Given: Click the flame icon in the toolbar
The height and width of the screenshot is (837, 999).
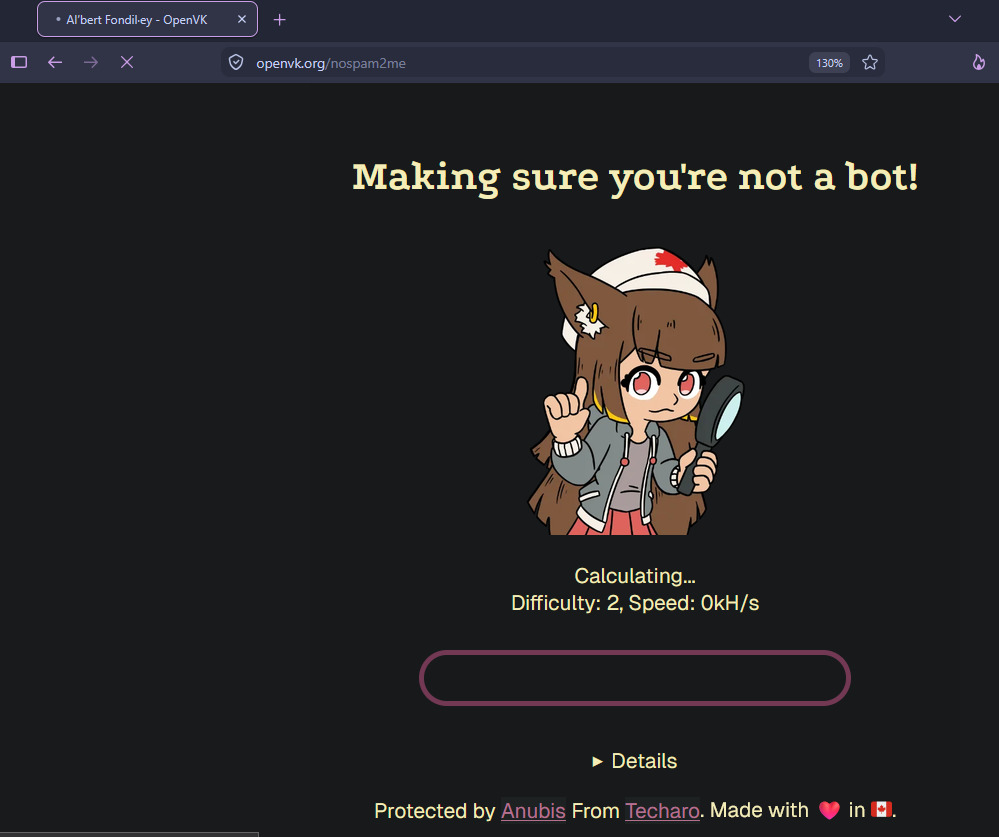Looking at the screenshot, I should coord(979,62).
